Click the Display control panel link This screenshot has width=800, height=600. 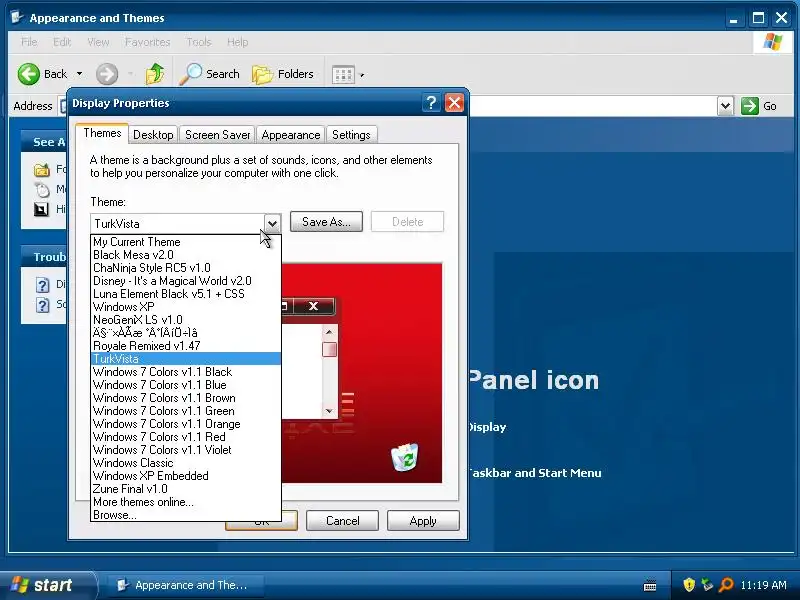[488, 427]
